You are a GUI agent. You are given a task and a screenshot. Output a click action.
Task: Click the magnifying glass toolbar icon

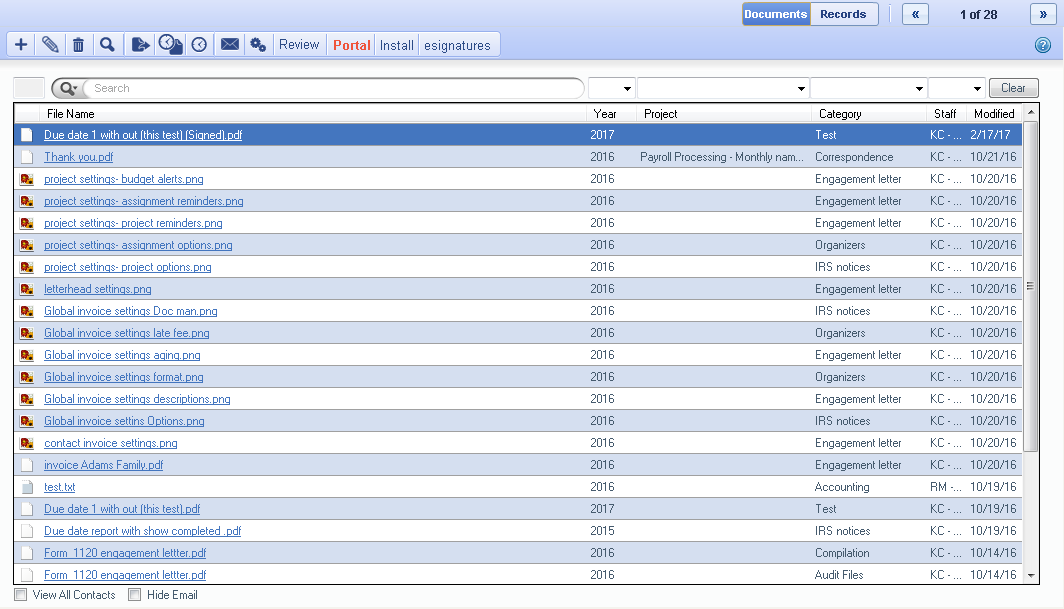click(107, 45)
